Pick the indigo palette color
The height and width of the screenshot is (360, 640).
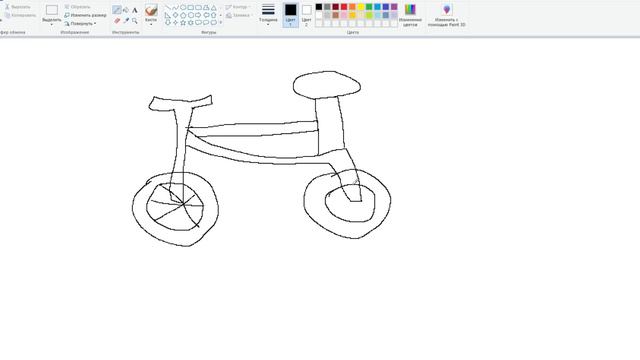point(386,7)
